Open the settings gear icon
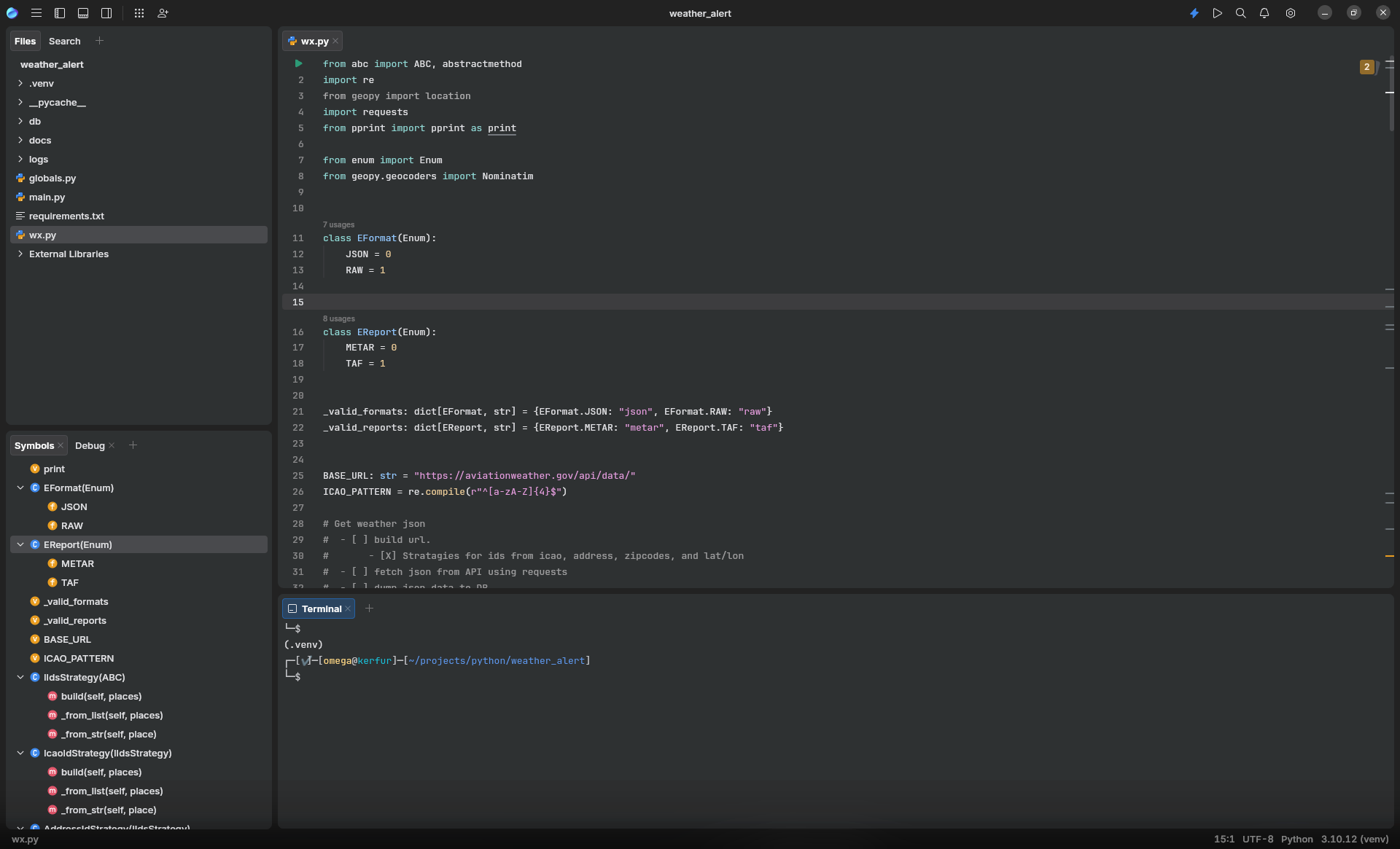 pyautogui.click(x=1290, y=13)
